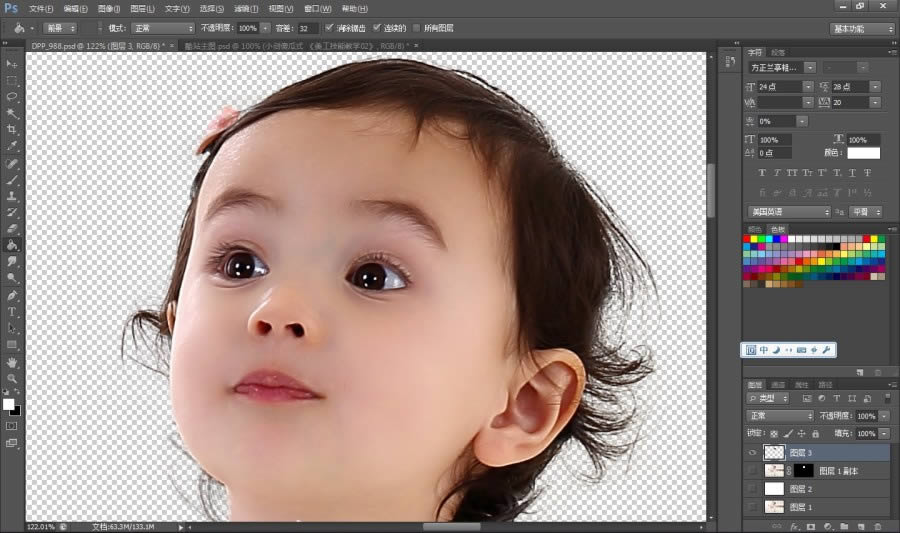
Task: Open the layer blend mode dropdown
Action: point(781,416)
